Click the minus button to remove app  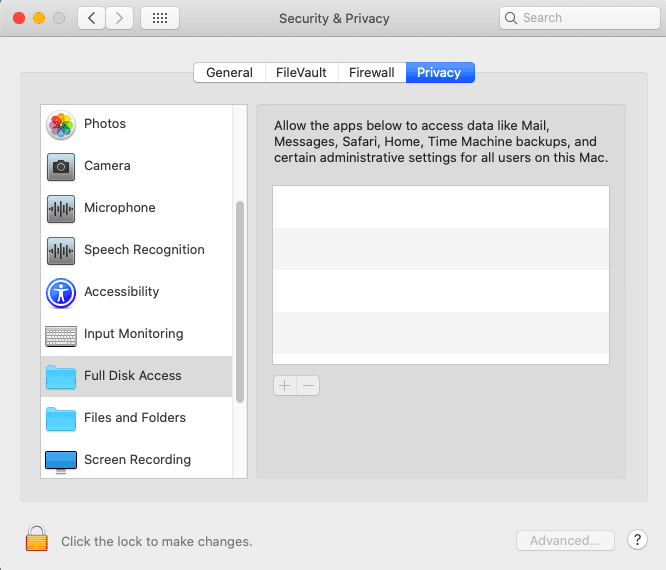(x=308, y=386)
